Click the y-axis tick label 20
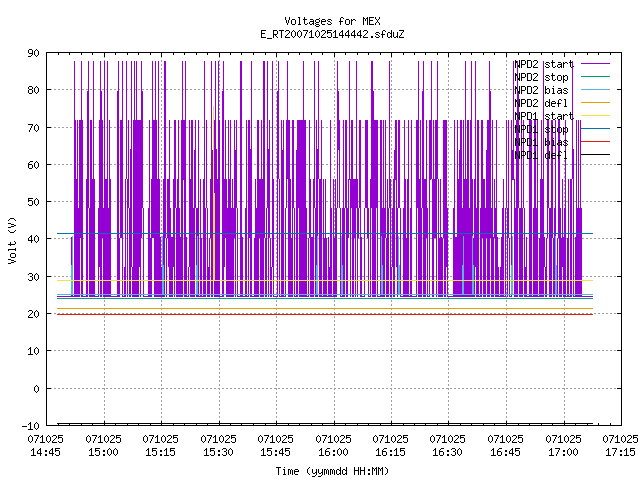640x480 pixels. 33,314
